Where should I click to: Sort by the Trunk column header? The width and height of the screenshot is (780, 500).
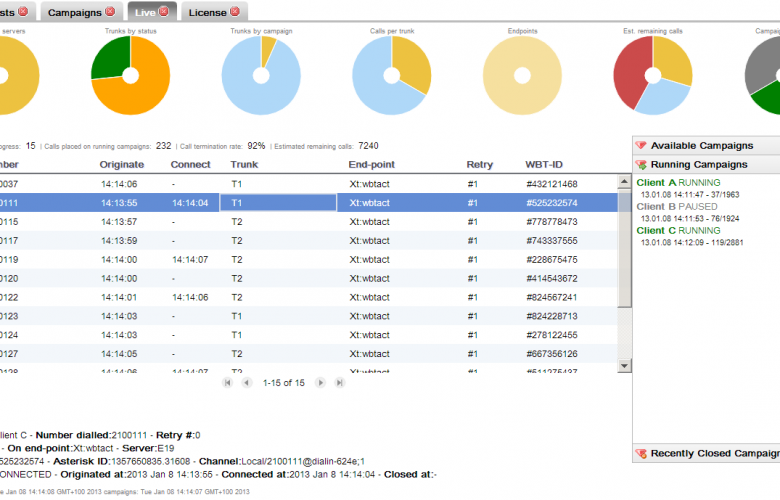pos(244,165)
